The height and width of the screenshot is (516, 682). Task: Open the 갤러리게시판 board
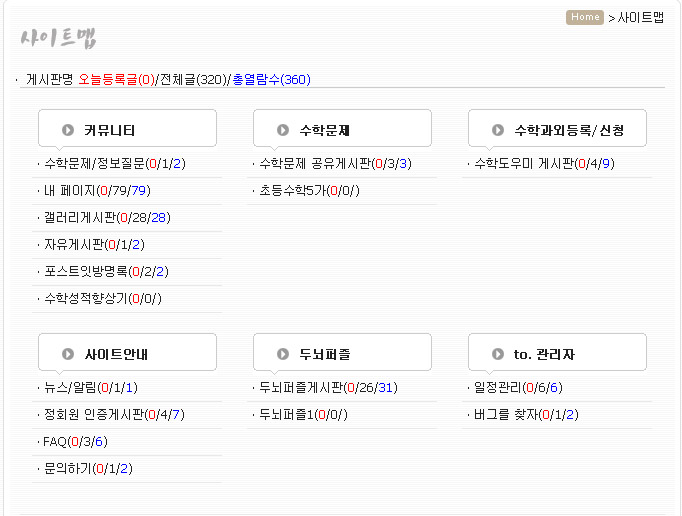(80, 217)
